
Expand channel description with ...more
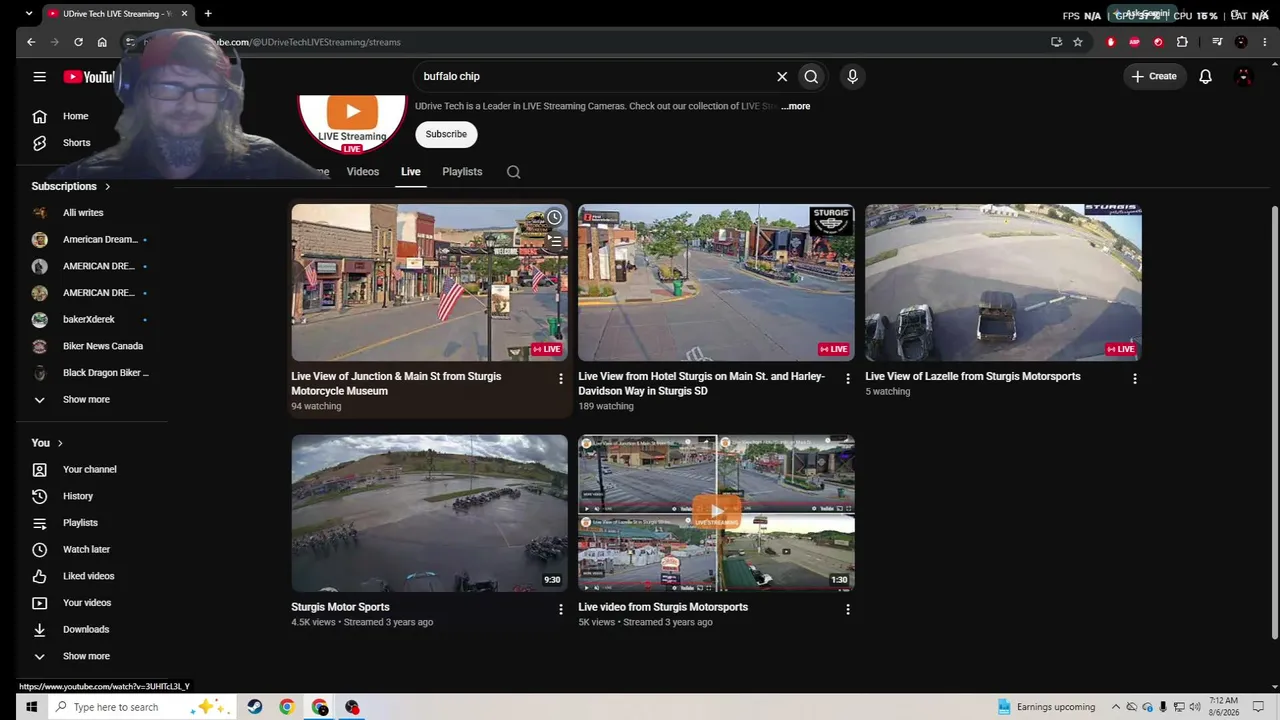tap(796, 106)
